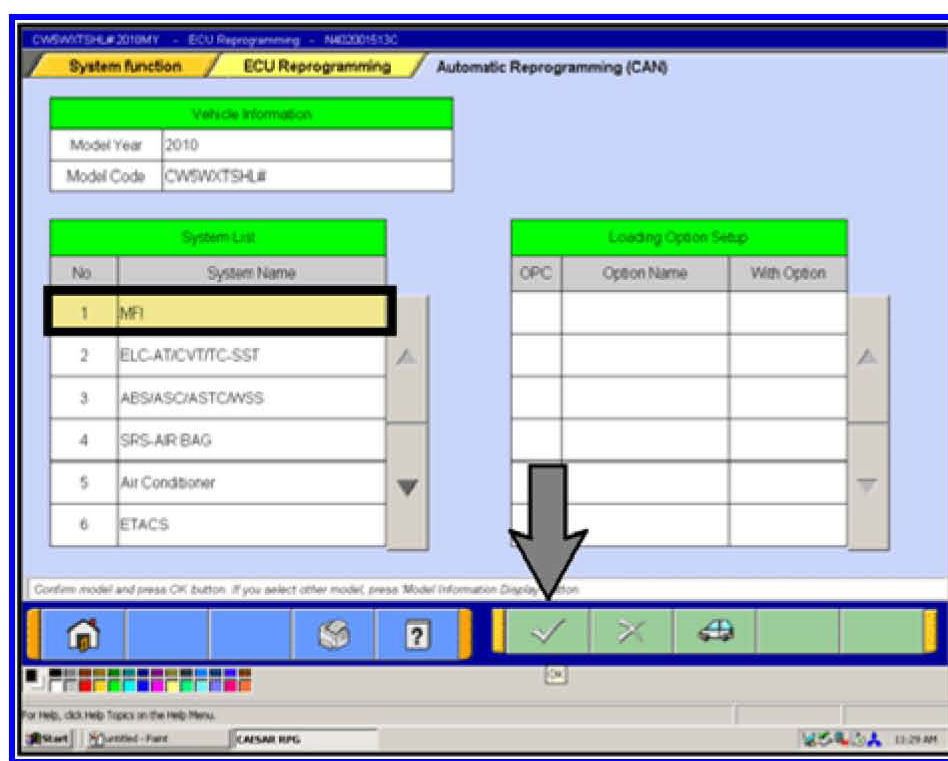Switch to System function tab
Image resolution: width=948 pixels, height=761 pixels.
(x=124, y=67)
